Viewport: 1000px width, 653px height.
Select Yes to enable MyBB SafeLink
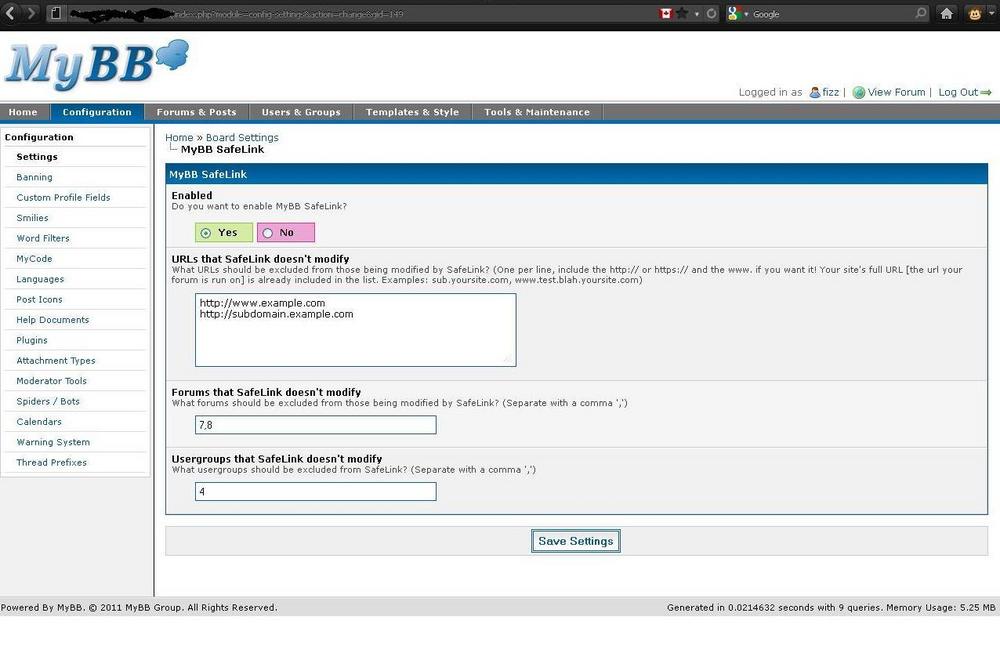(205, 233)
